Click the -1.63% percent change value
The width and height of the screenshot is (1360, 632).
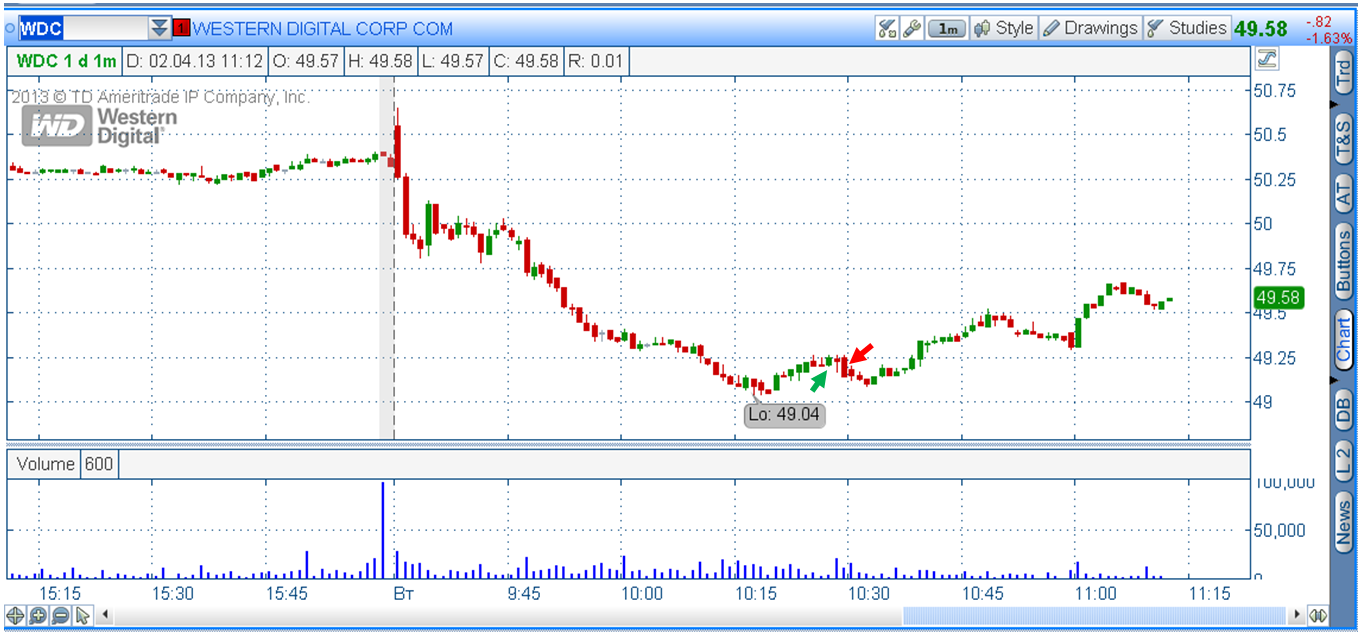tap(1328, 38)
